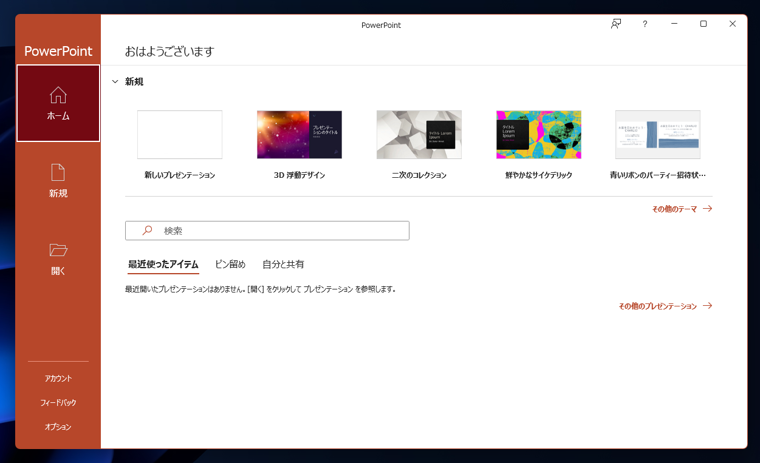Click the 鮮やかなサイケデリック label text
This screenshot has height=463, width=760.
pyautogui.click(x=538, y=175)
